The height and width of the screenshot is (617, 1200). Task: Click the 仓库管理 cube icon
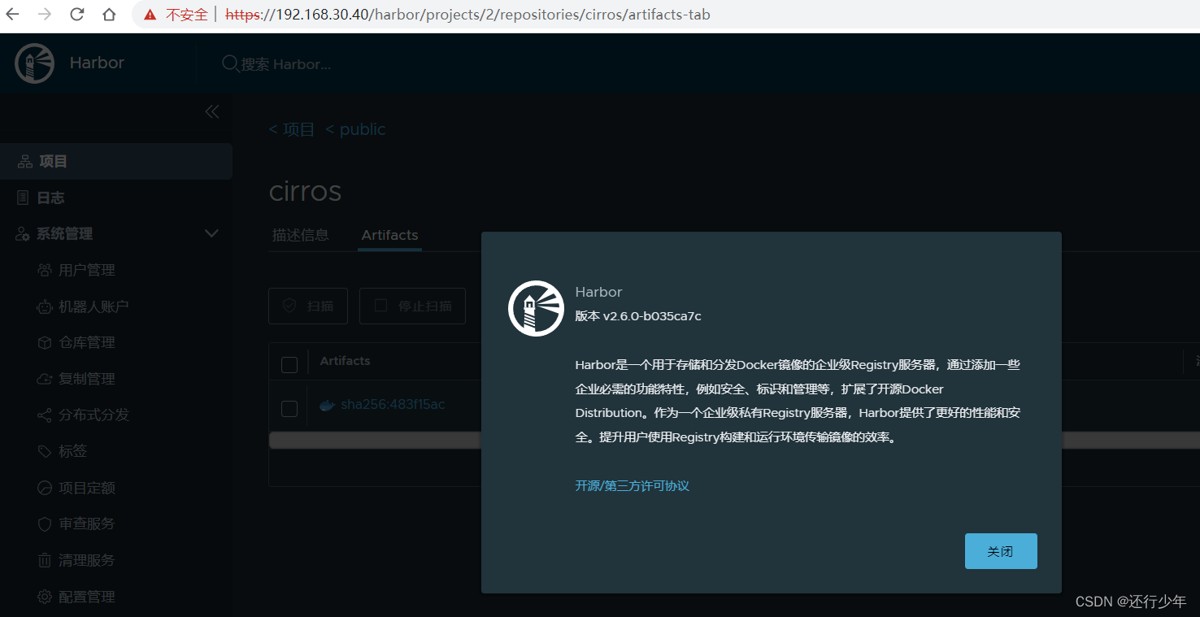coord(44,343)
